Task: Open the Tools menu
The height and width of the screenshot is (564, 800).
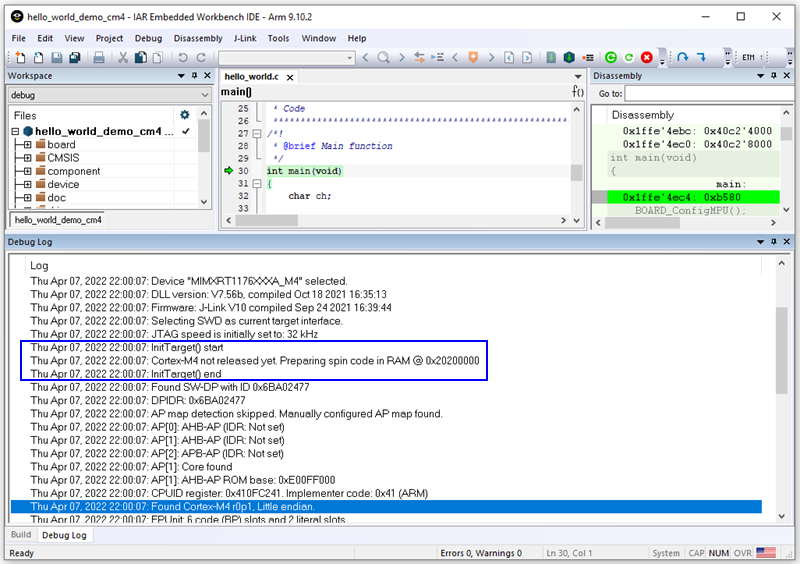Action: tap(279, 38)
